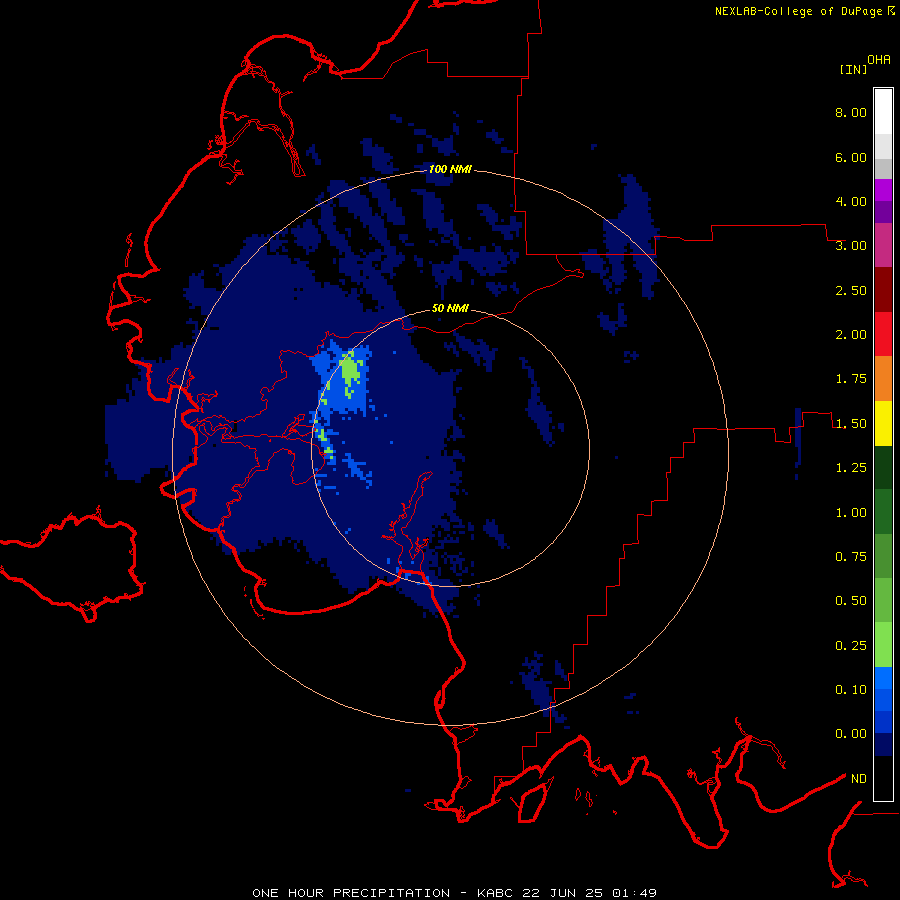The width and height of the screenshot is (900, 900).
Task: Click the [IN] units label
Action: (x=853, y=69)
